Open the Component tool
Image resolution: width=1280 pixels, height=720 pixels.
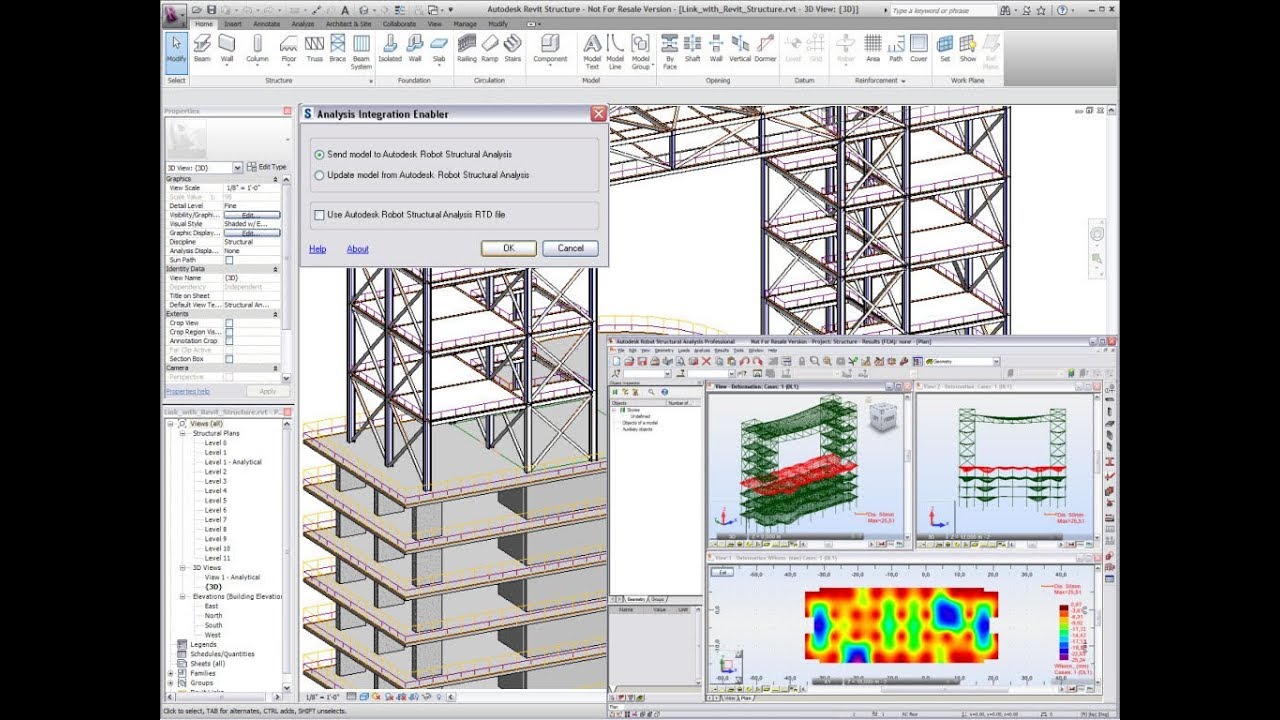point(550,49)
